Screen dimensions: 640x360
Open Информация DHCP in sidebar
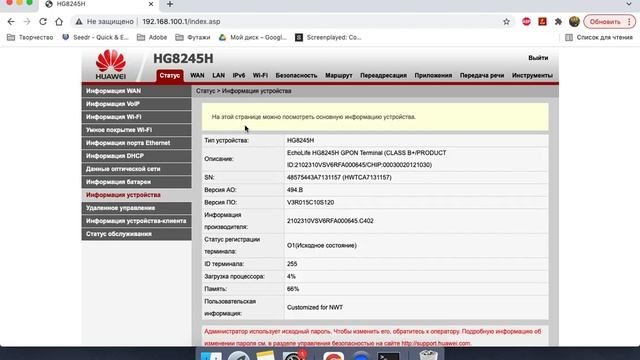pos(136,156)
